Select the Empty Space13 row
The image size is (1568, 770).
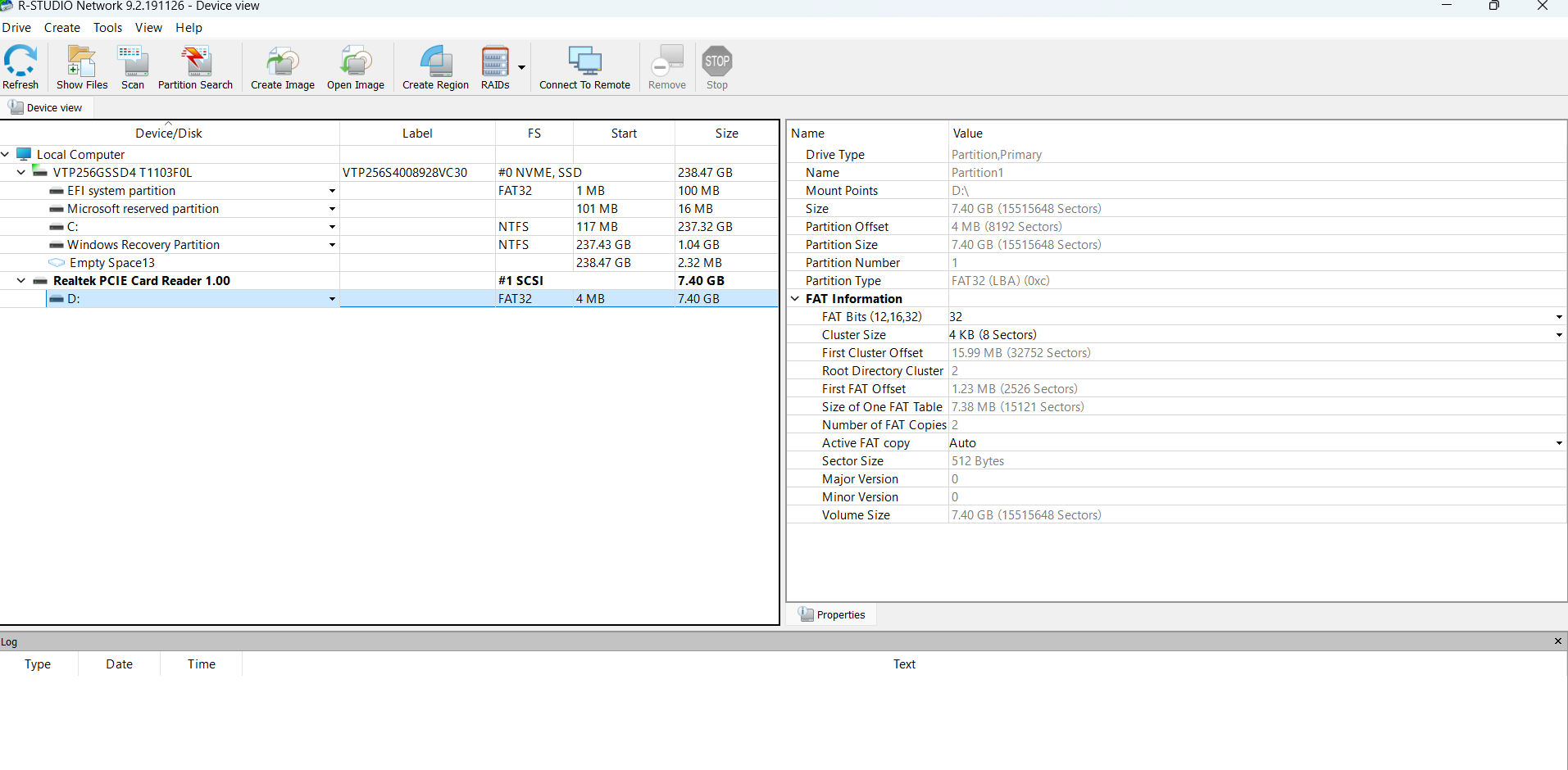pos(389,263)
